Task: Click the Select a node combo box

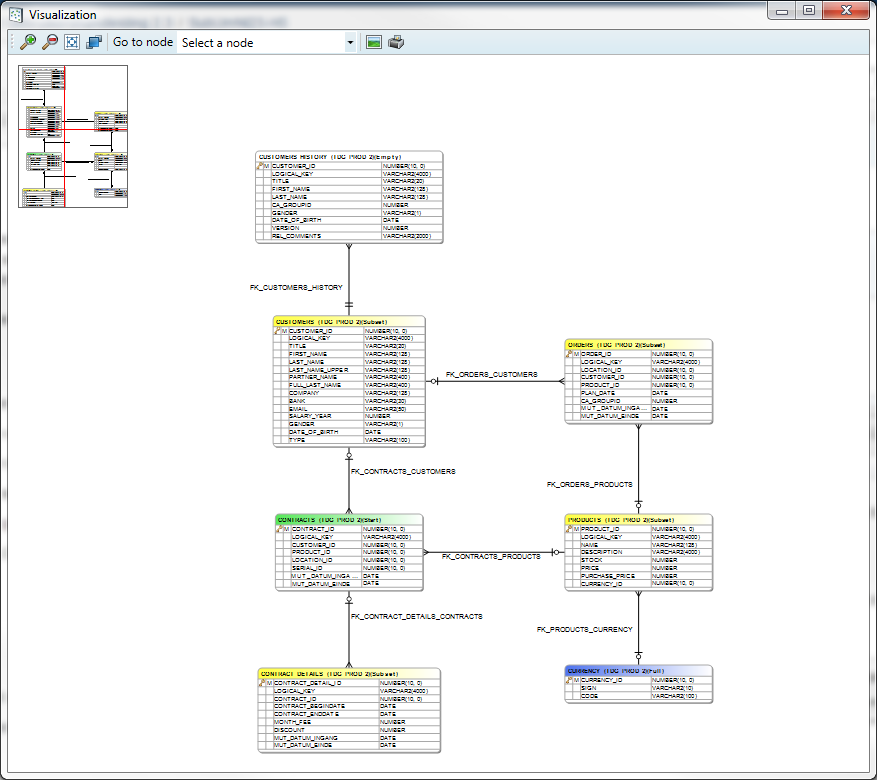Action: pyautogui.click(x=261, y=42)
